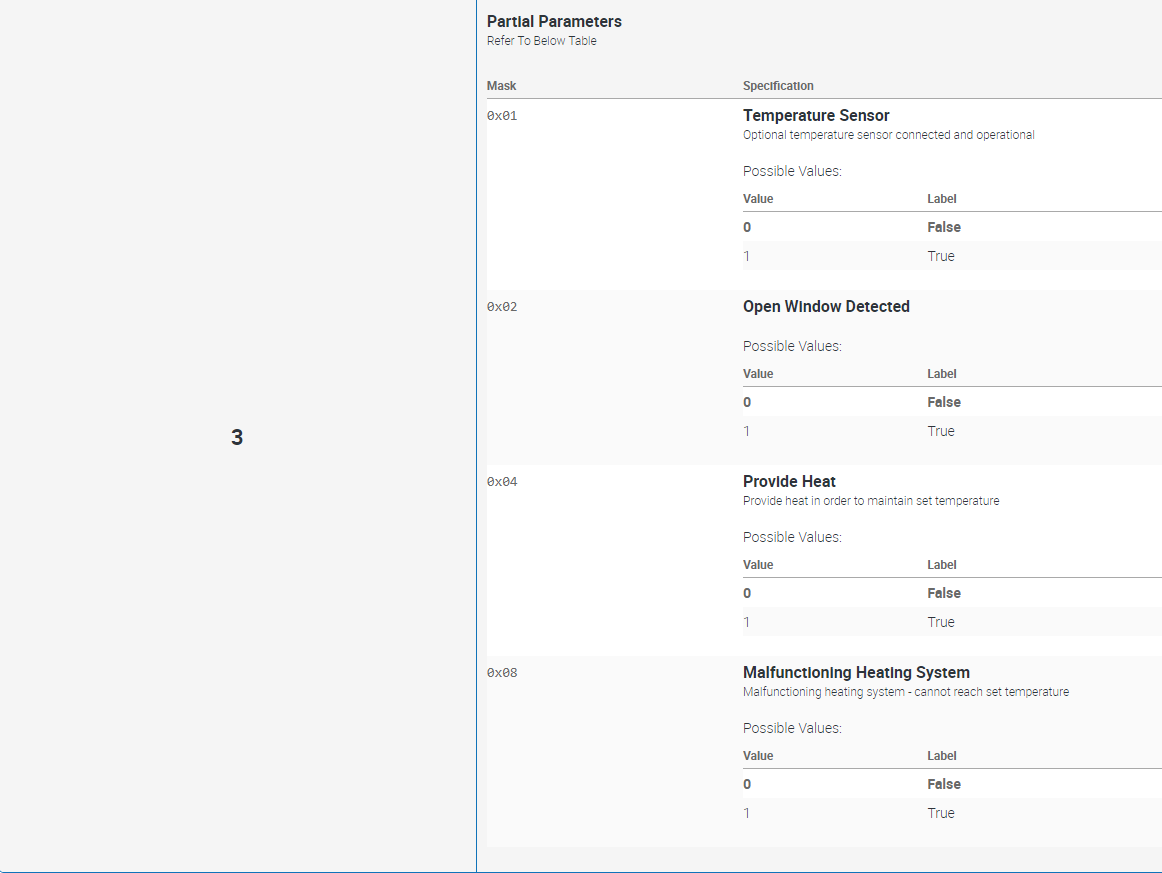
Task: Click page number 3
Action: point(236,436)
